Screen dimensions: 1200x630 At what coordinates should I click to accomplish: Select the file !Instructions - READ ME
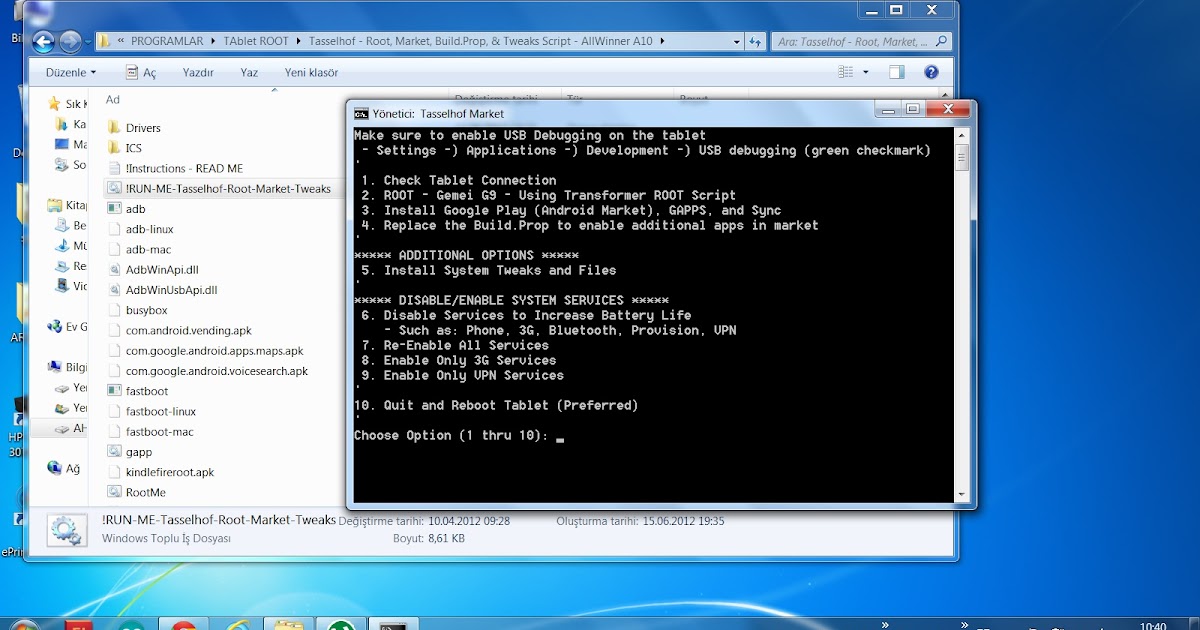184,168
